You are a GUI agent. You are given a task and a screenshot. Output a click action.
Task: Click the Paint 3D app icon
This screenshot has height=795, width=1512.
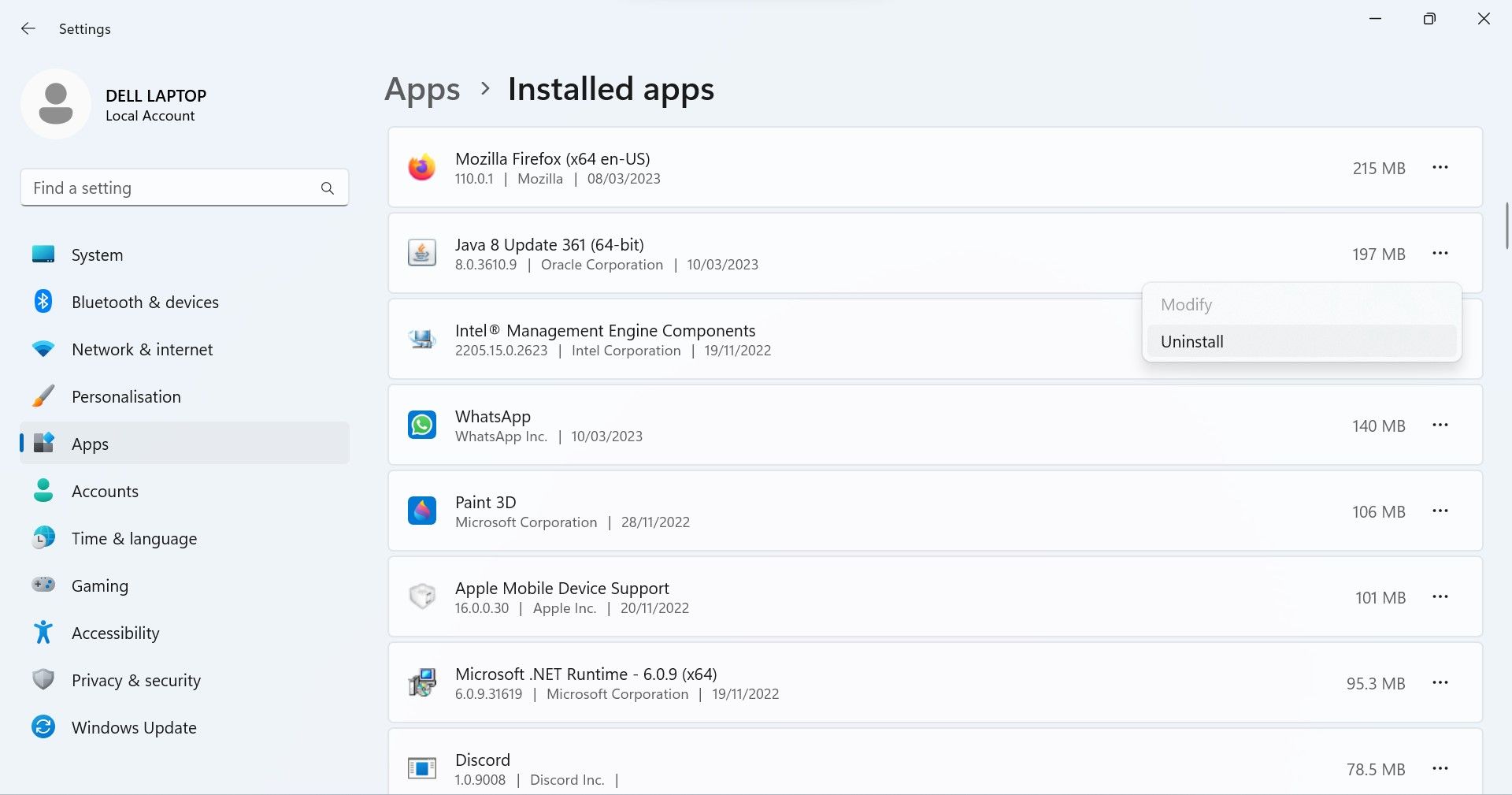[422, 511]
